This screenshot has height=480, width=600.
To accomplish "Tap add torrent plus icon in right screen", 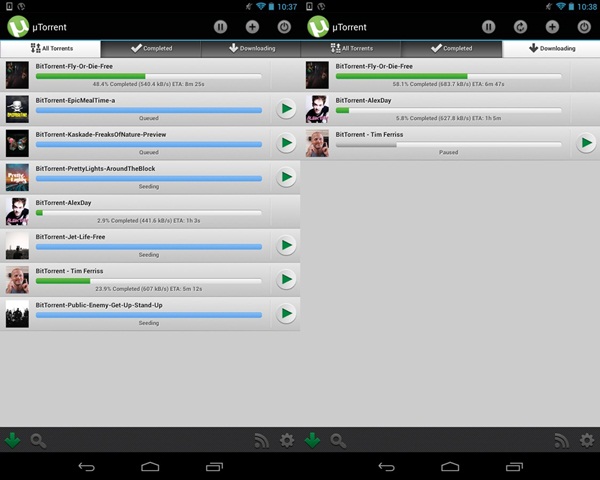I will [552, 27].
